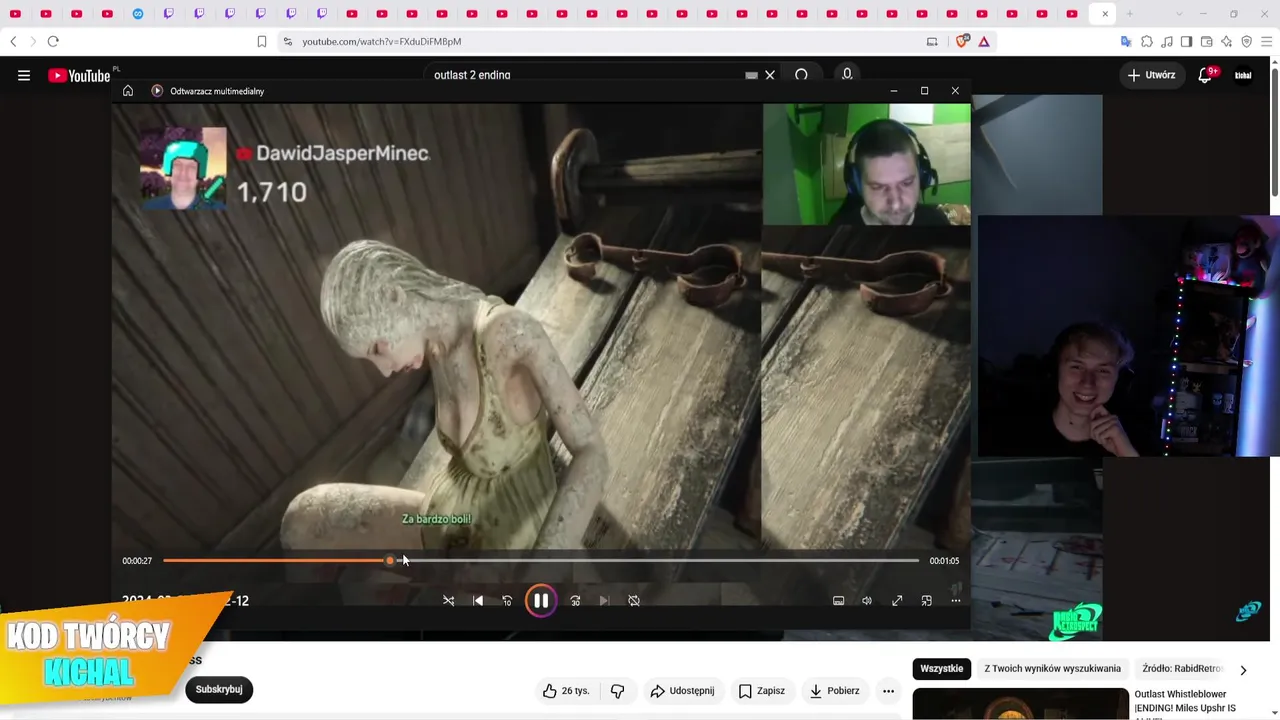Reload the browser page

click(x=53, y=41)
